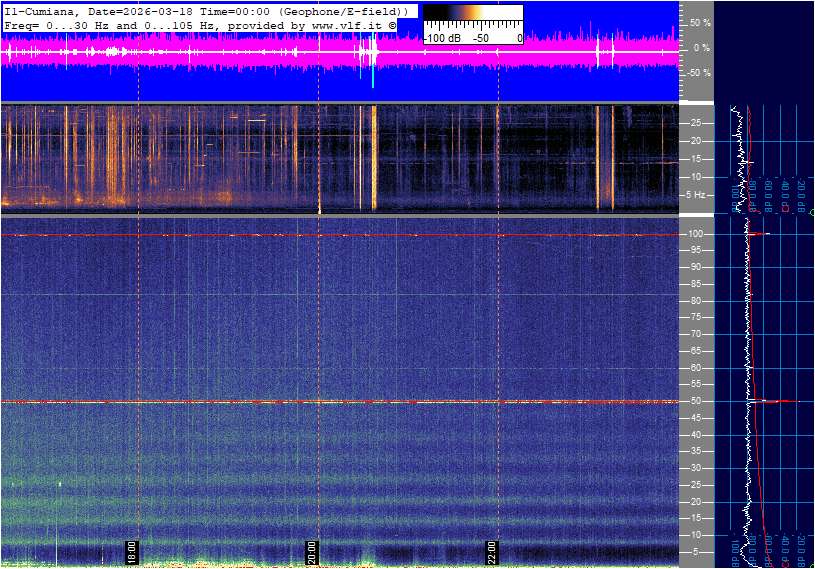The height and width of the screenshot is (569, 815).
Task: Click the positive 50 % amplitude label
Action: 699,22
